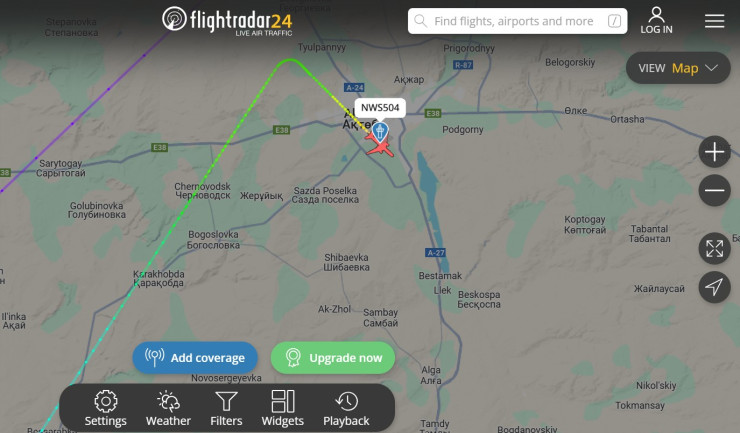Select the red NWS504 aircraft icon
Screen dimensions: 740x433
(380, 148)
